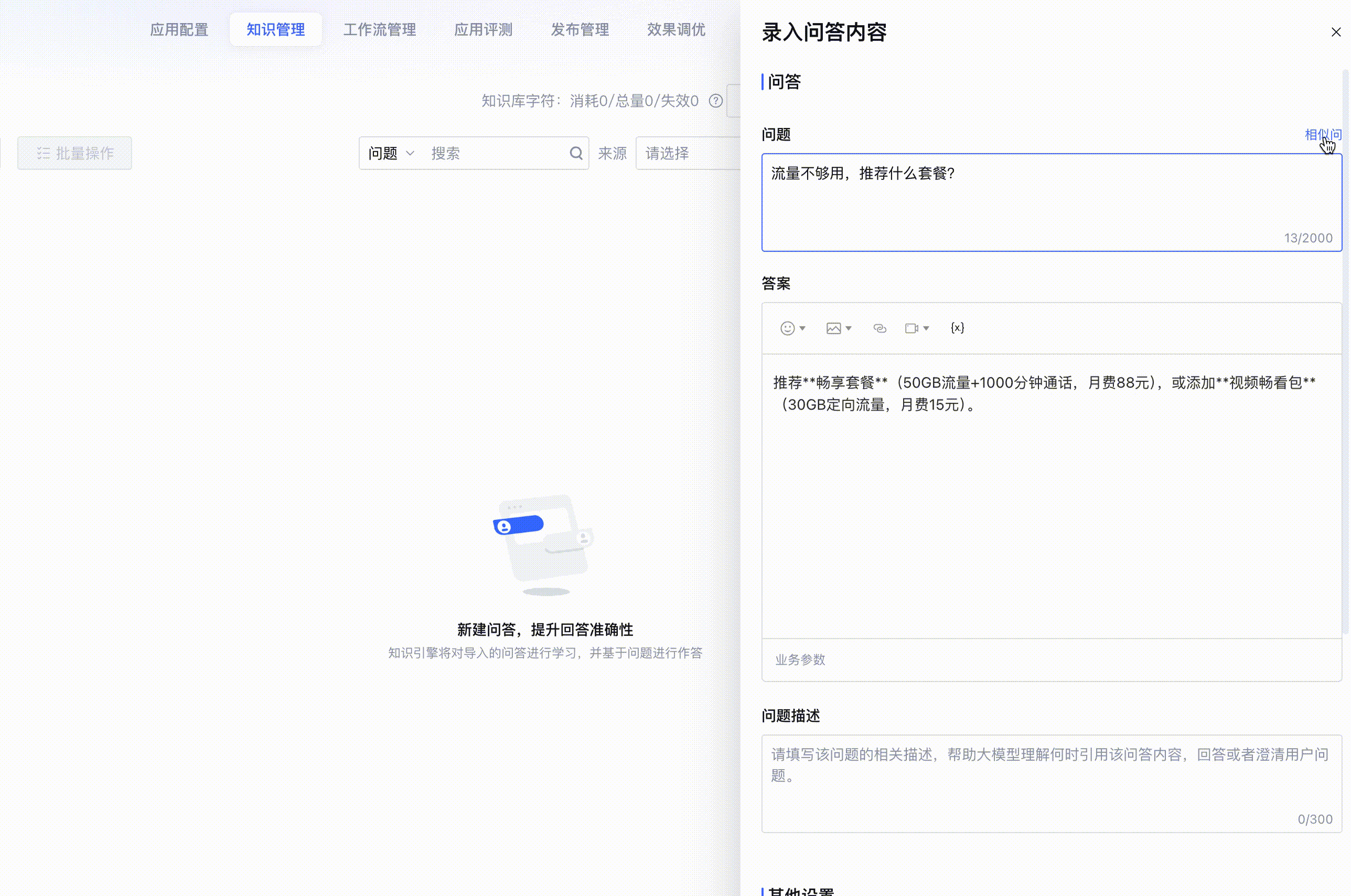Close the 录入问答内容 panel
Screen dimensions: 1351x896
1336,32
